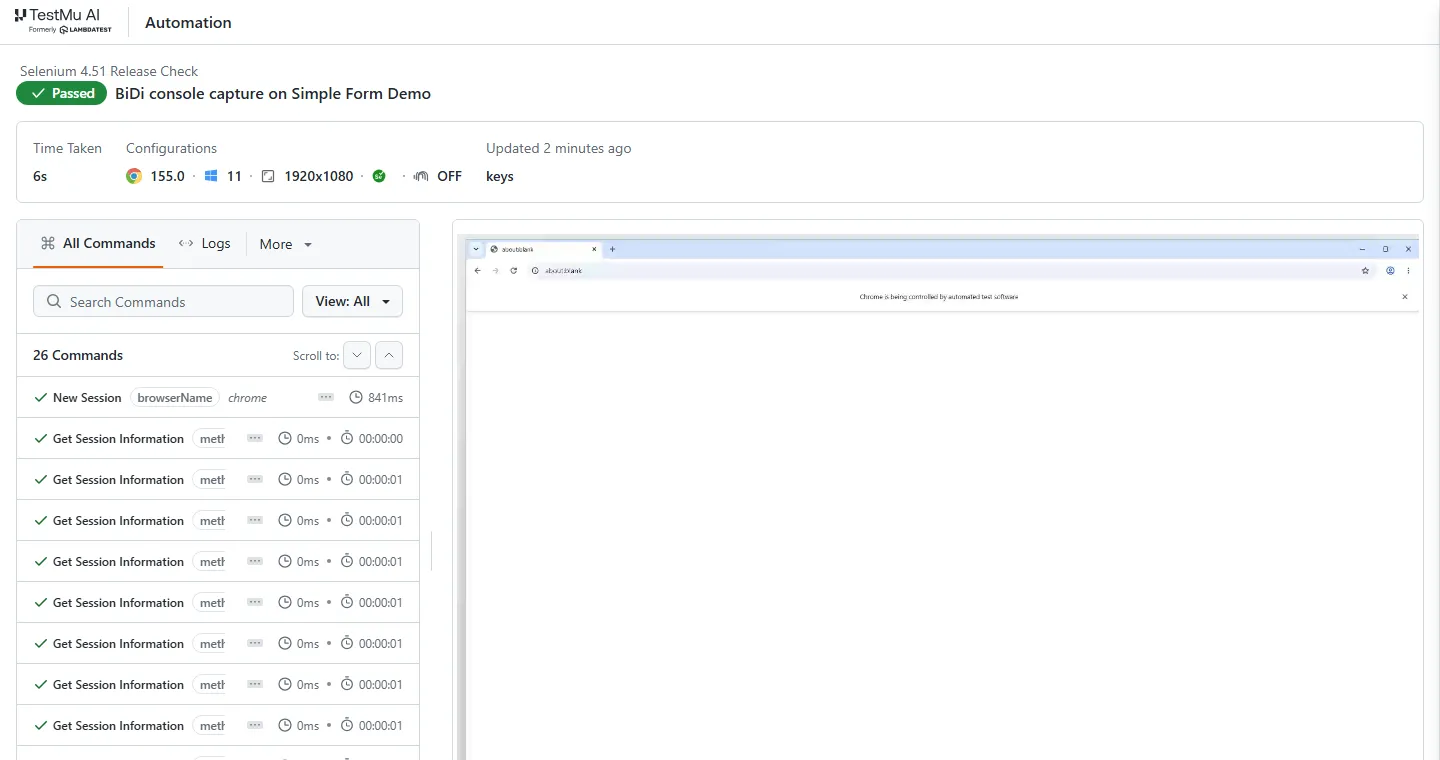This screenshot has height=760, width=1440.
Task: Open the View: All dropdown
Action: click(352, 301)
